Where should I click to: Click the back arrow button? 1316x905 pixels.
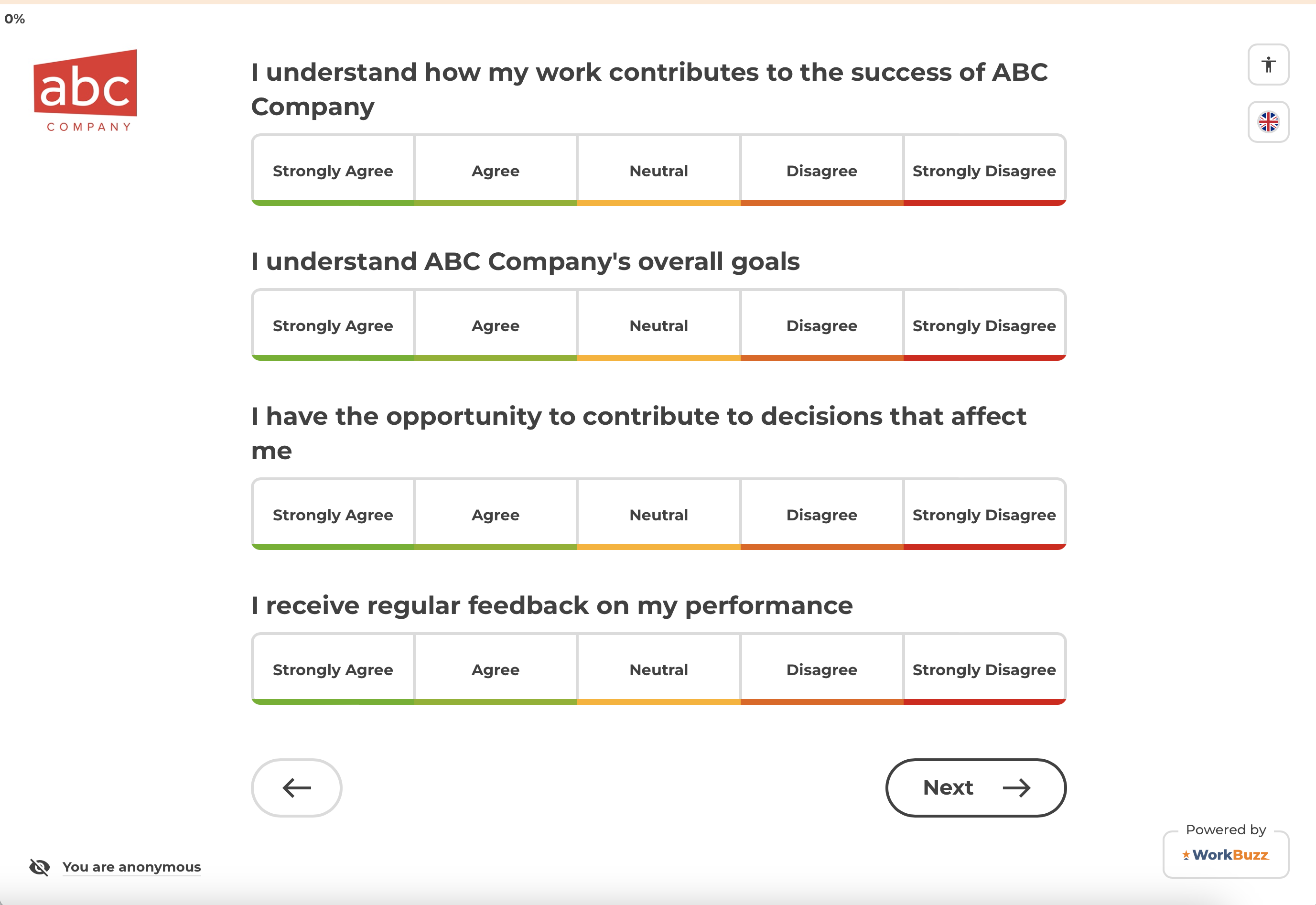pos(297,787)
